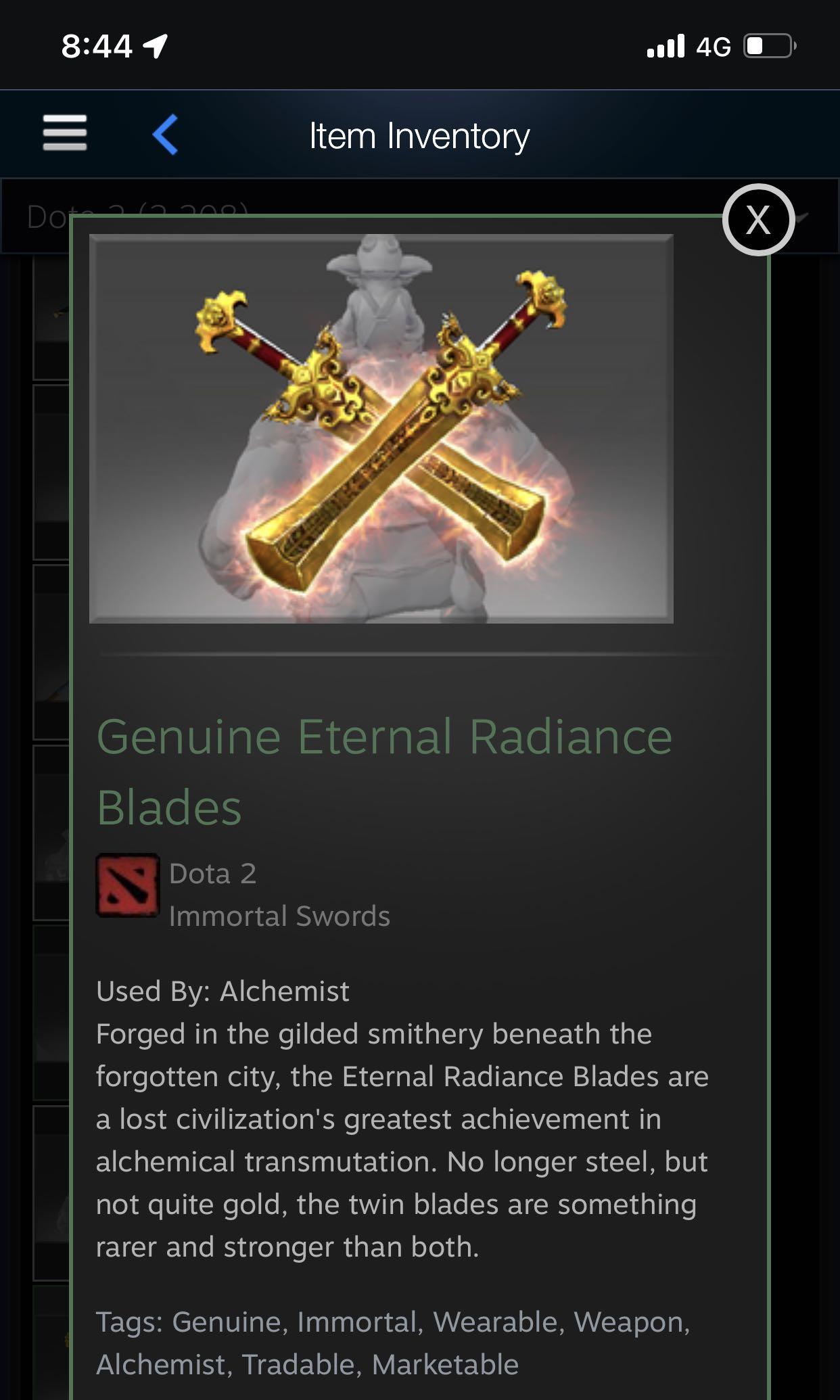The width and height of the screenshot is (840, 1400).
Task: Close the item details popup with X
Action: (x=758, y=220)
